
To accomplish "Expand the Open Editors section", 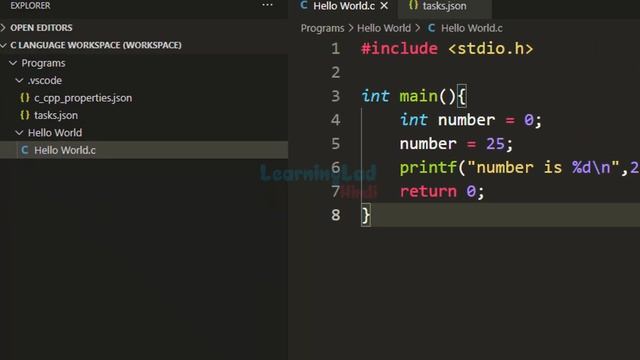I will coord(3,27).
